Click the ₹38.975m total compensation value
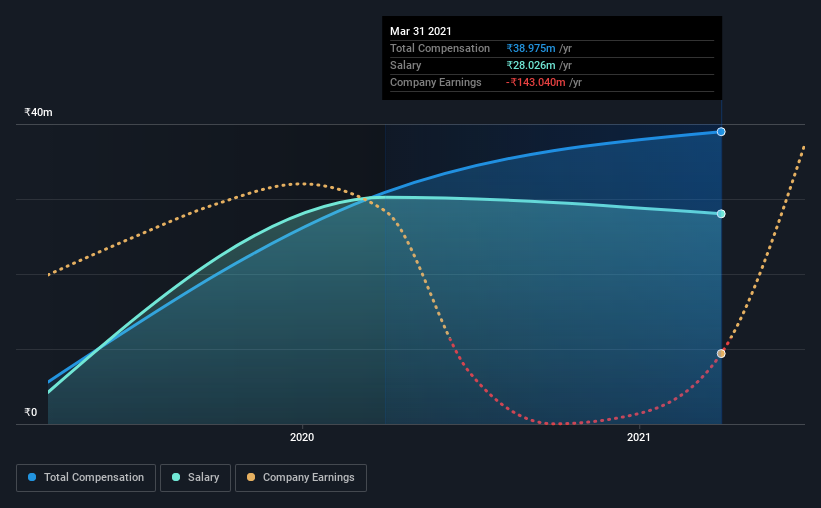The height and width of the screenshot is (508, 821). click(x=531, y=48)
